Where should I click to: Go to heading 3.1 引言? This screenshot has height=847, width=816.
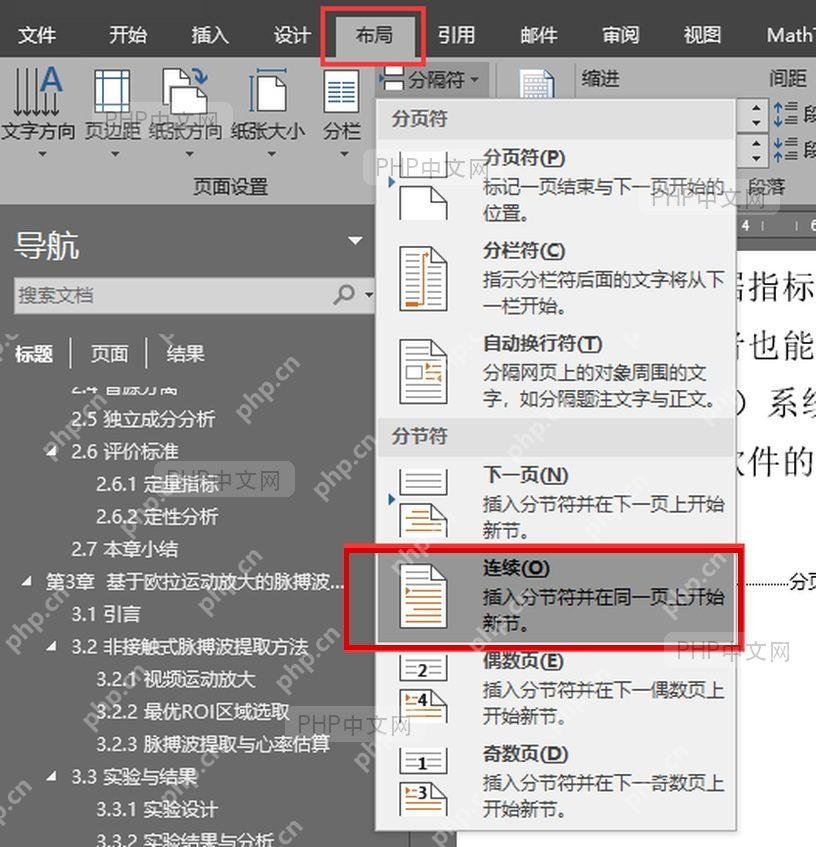(106, 614)
